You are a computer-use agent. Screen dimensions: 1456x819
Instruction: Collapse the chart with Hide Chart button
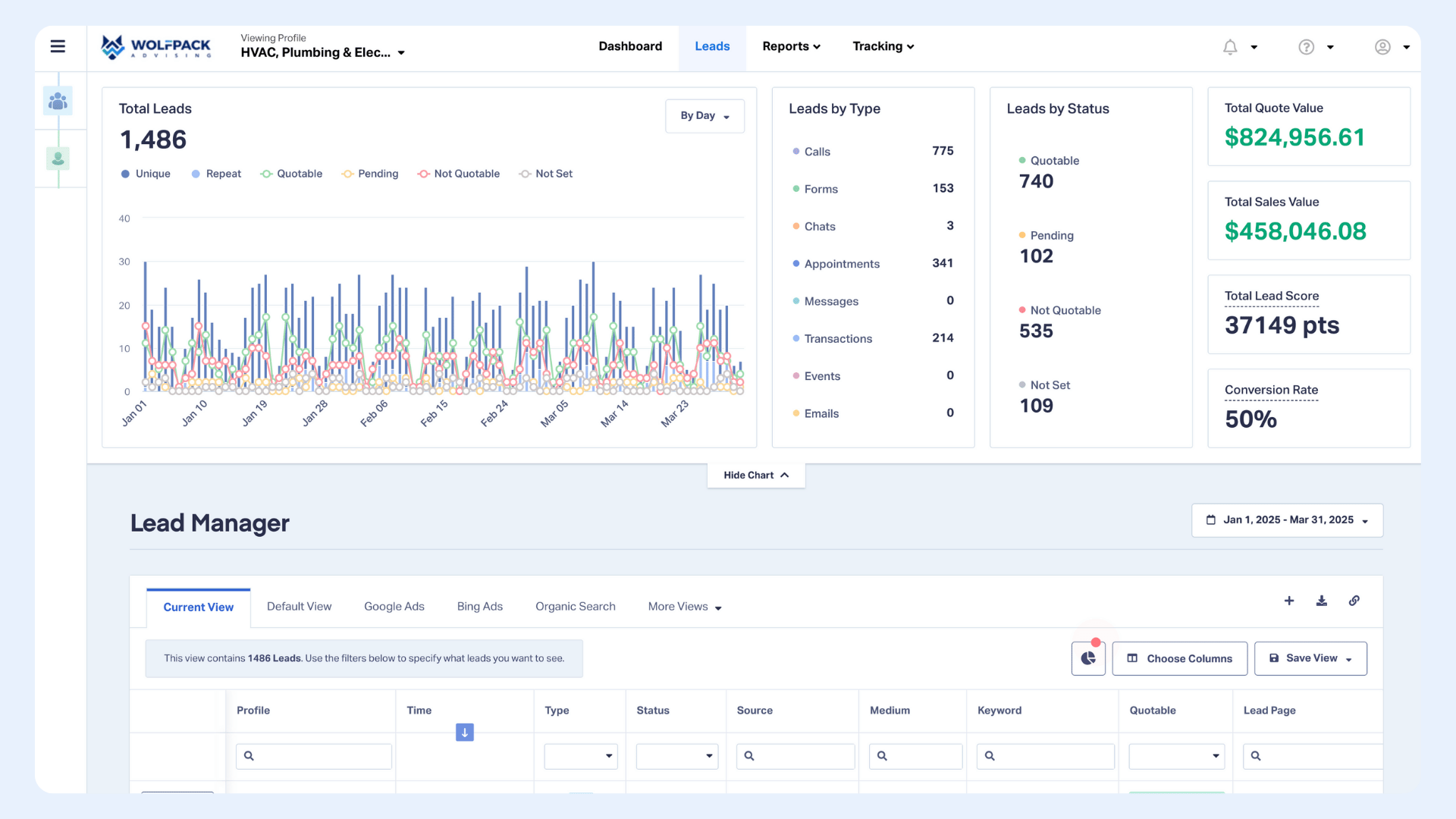756,475
